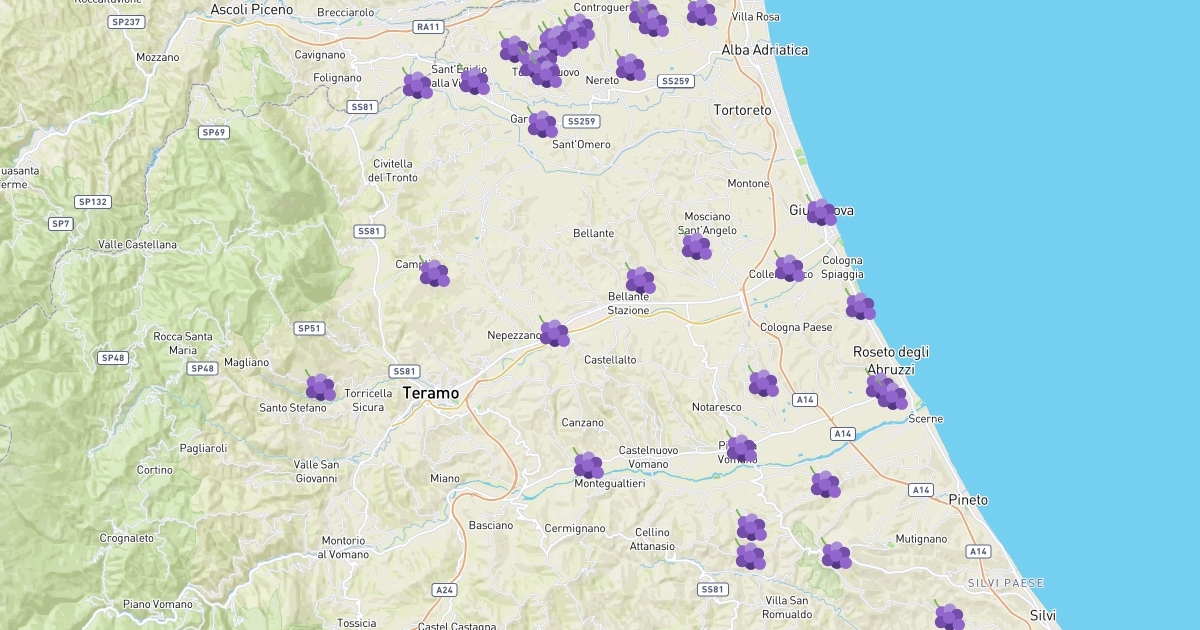
Task: Select coastal grape marker below Cologna Spiaggia
Action: tap(860, 306)
